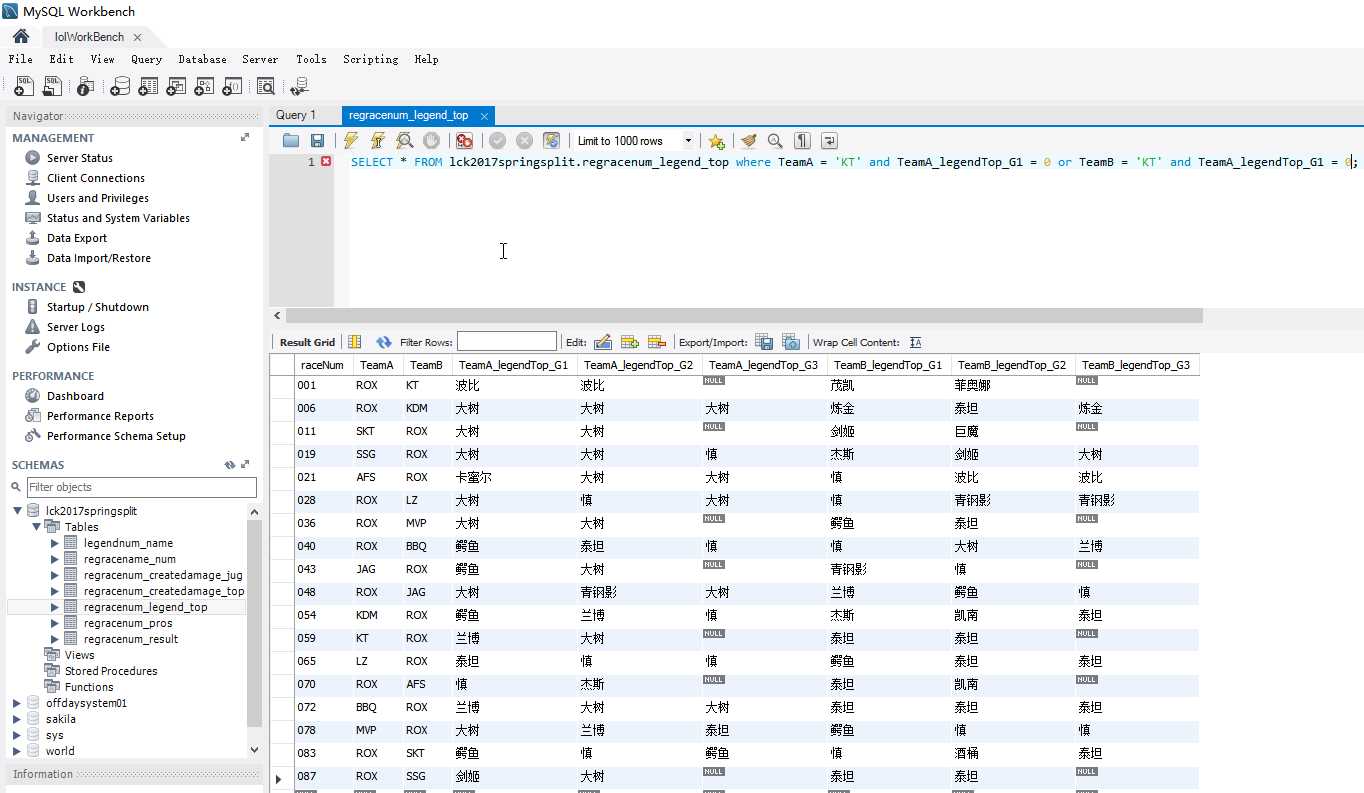Expand the regracenum_pros table
1364x793 pixels.
[55, 623]
